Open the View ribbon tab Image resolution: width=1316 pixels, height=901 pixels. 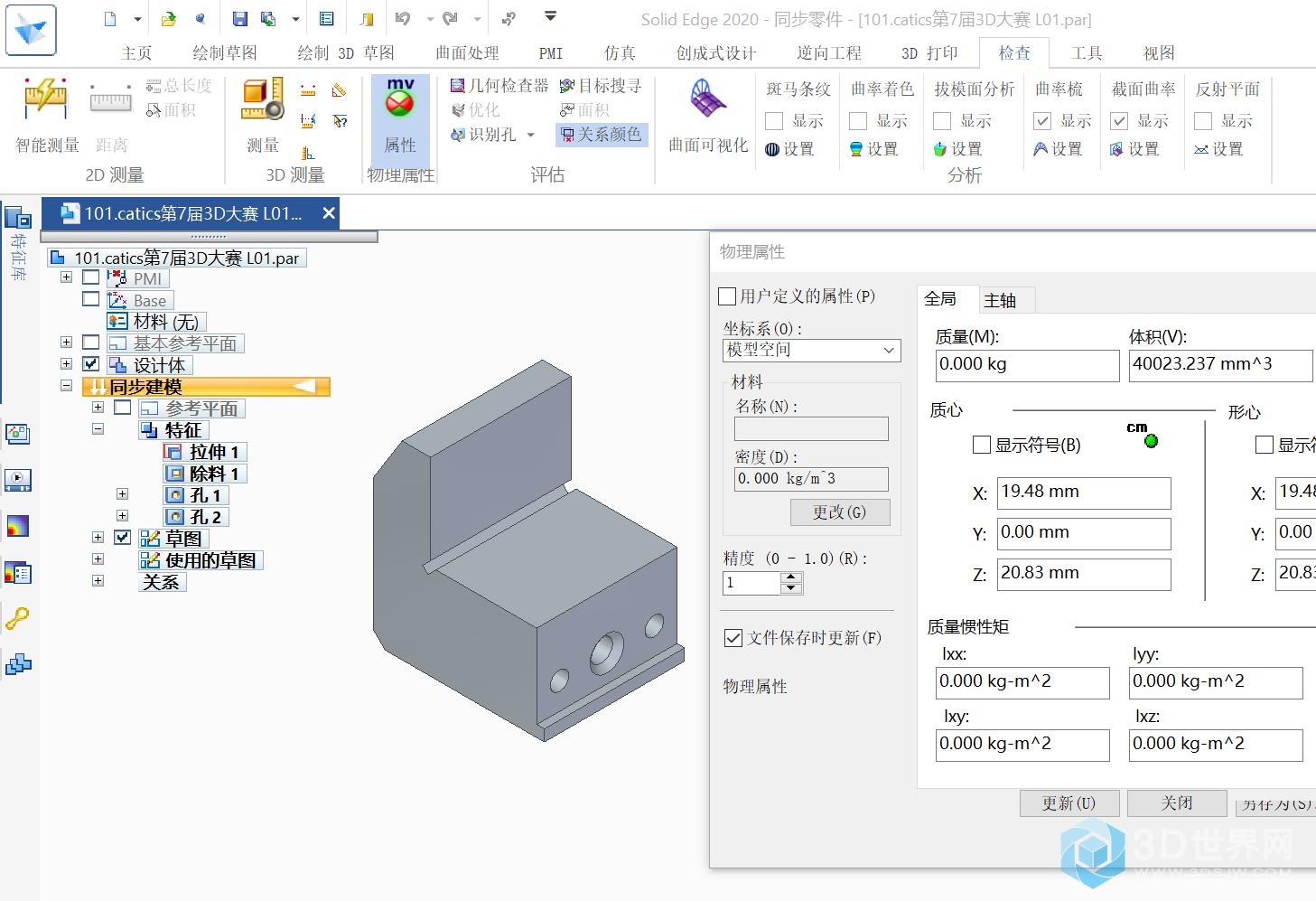point(1159,53)
